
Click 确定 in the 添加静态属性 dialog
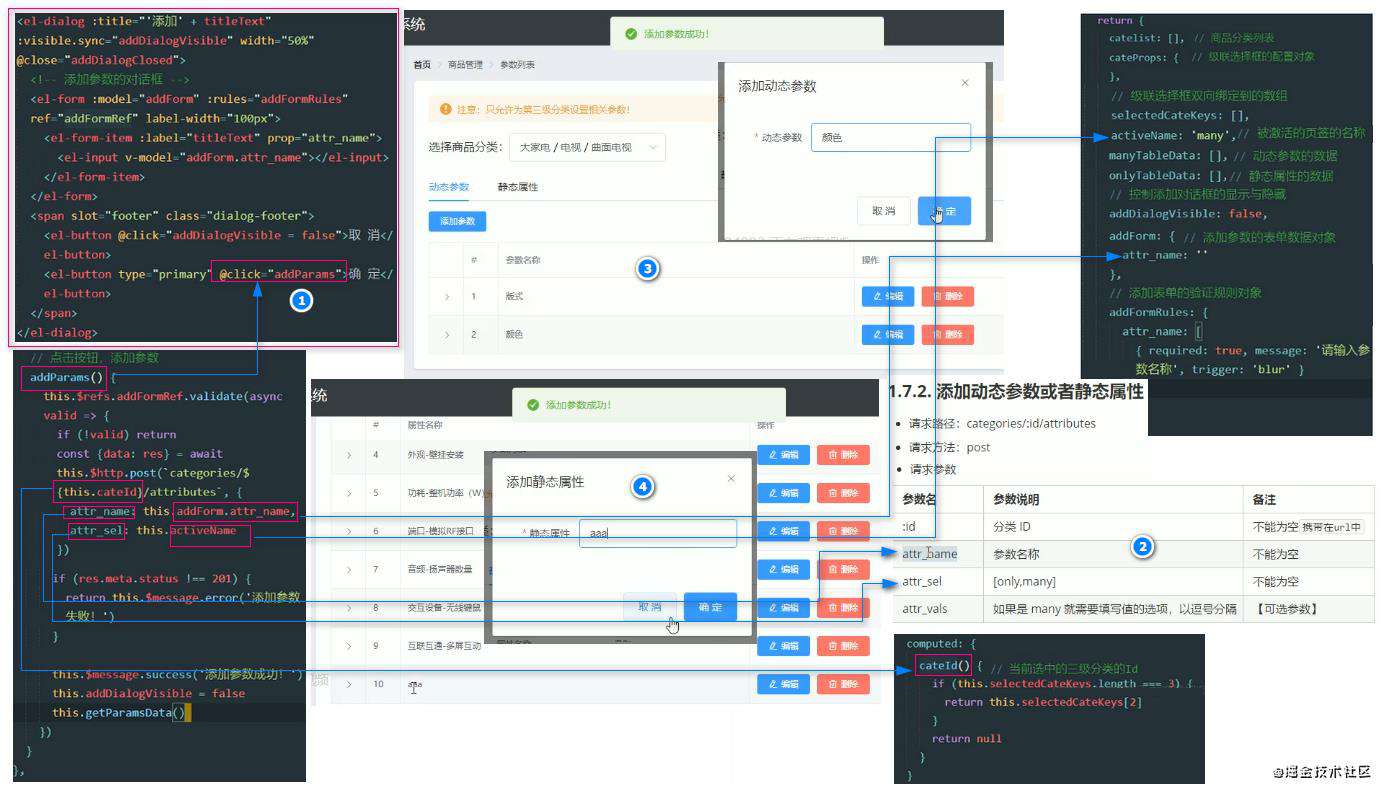tap(710, 607)
